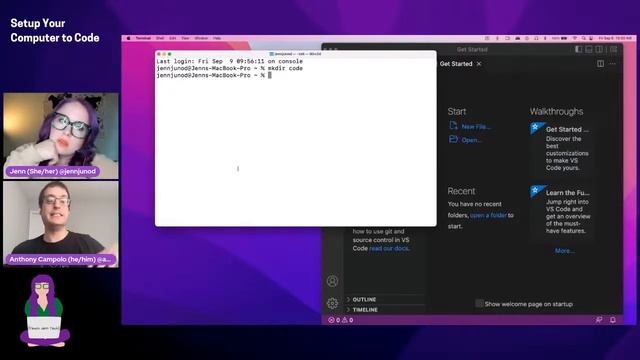The width and height of the screenshot is (640, 360).
Task: Open the Apple menu
Action: pos(129,38)
